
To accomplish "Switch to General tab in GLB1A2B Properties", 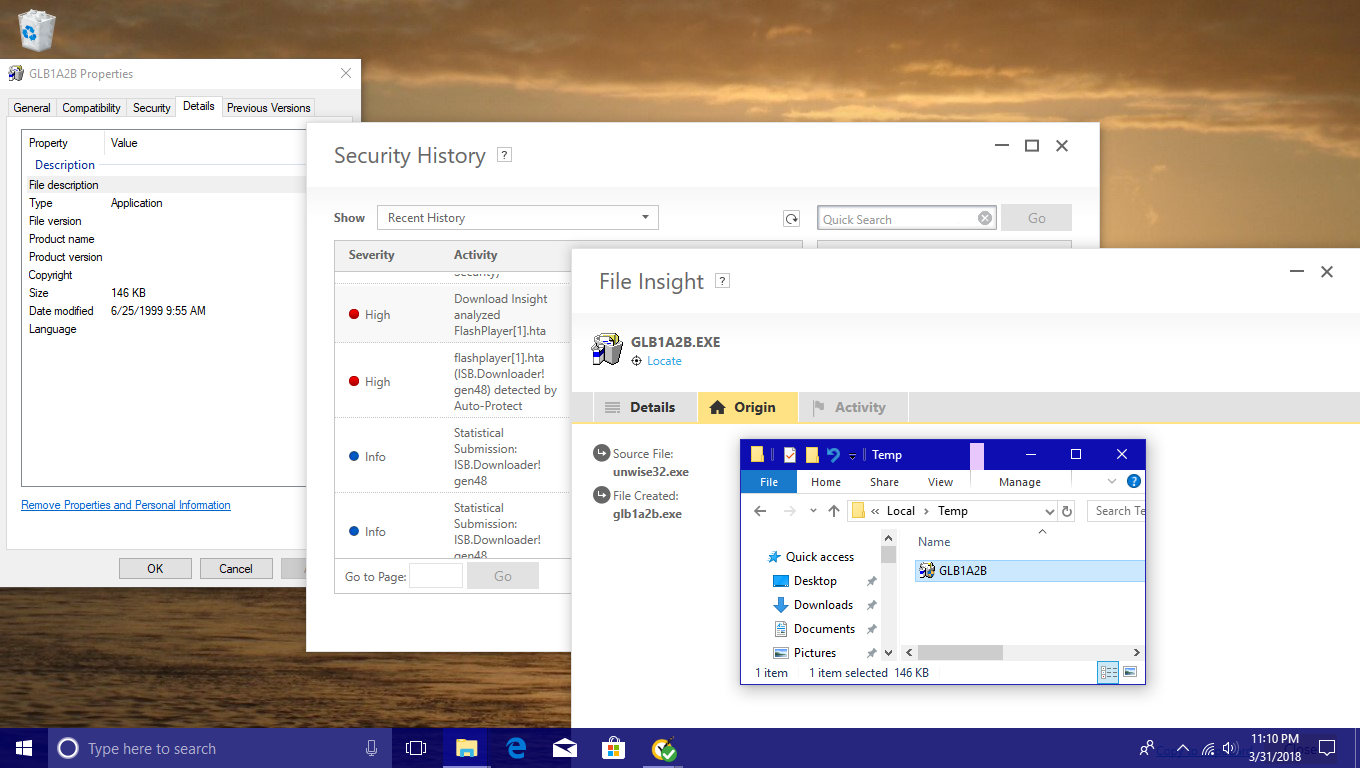I will [x=32, y=107].
